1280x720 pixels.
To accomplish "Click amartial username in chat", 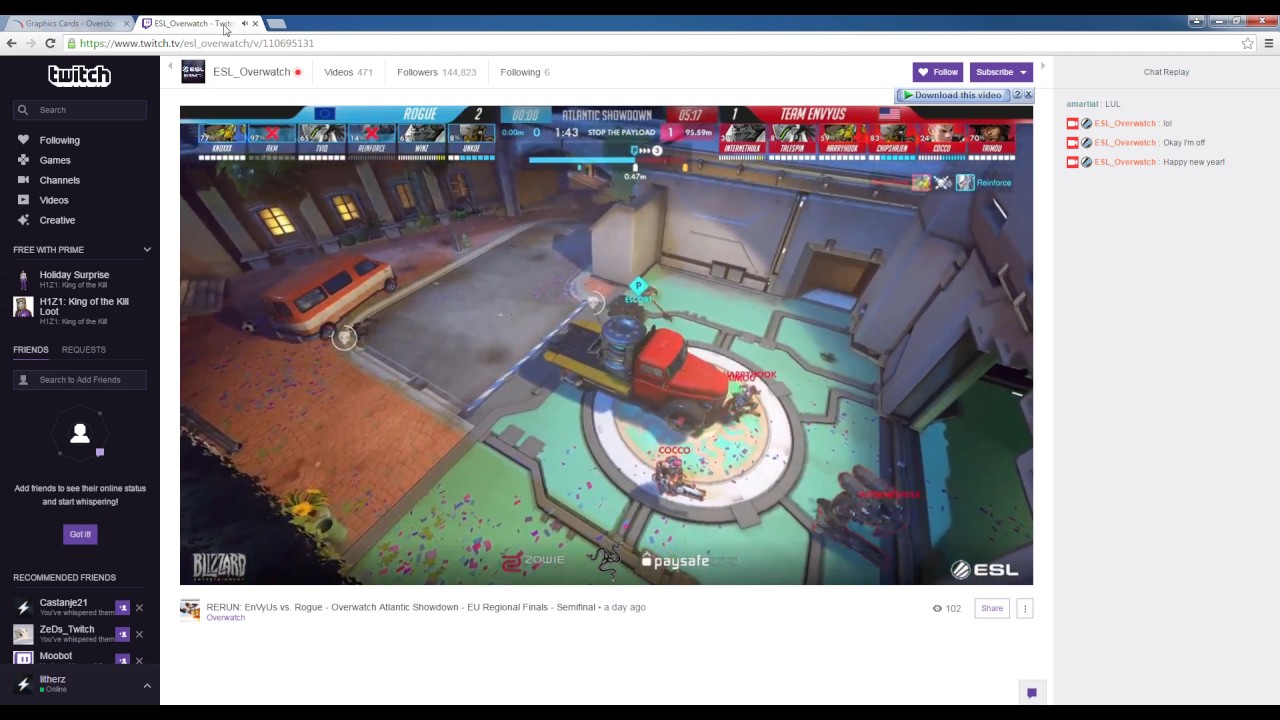I will 1082,104.
